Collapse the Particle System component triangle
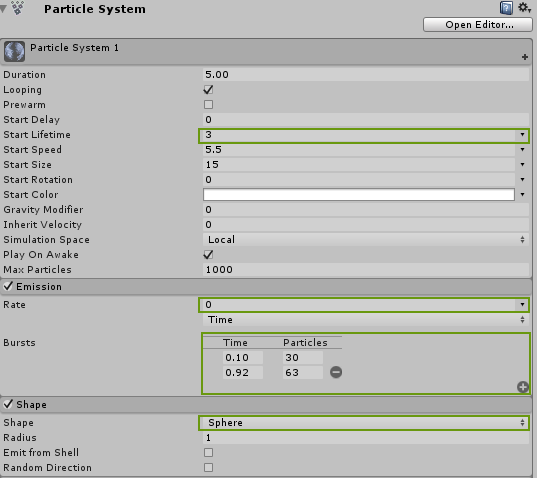 coord(3,9)
